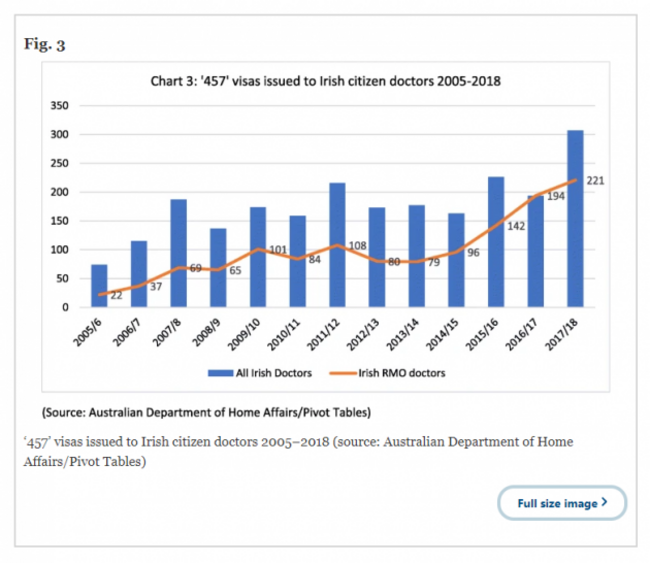This screenshot has height=563, width=650.
Task: Click the data label 80
Action: [394, 262]
